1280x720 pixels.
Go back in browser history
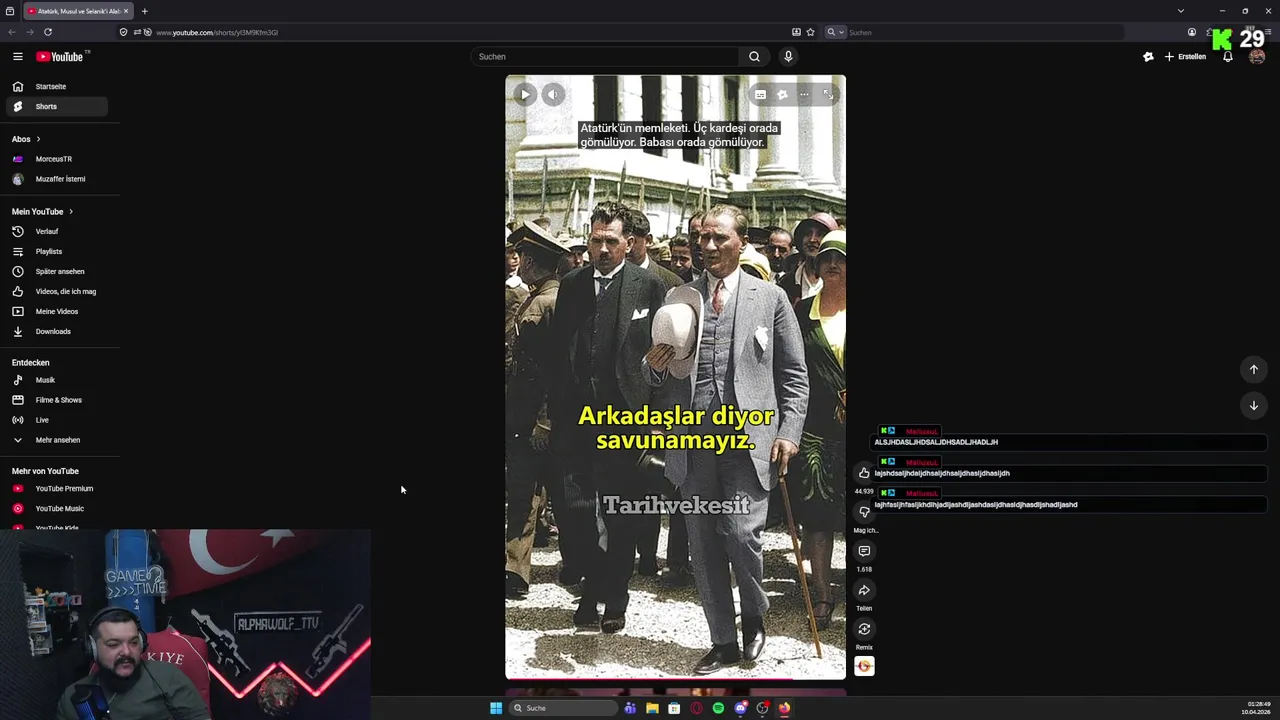12,32
